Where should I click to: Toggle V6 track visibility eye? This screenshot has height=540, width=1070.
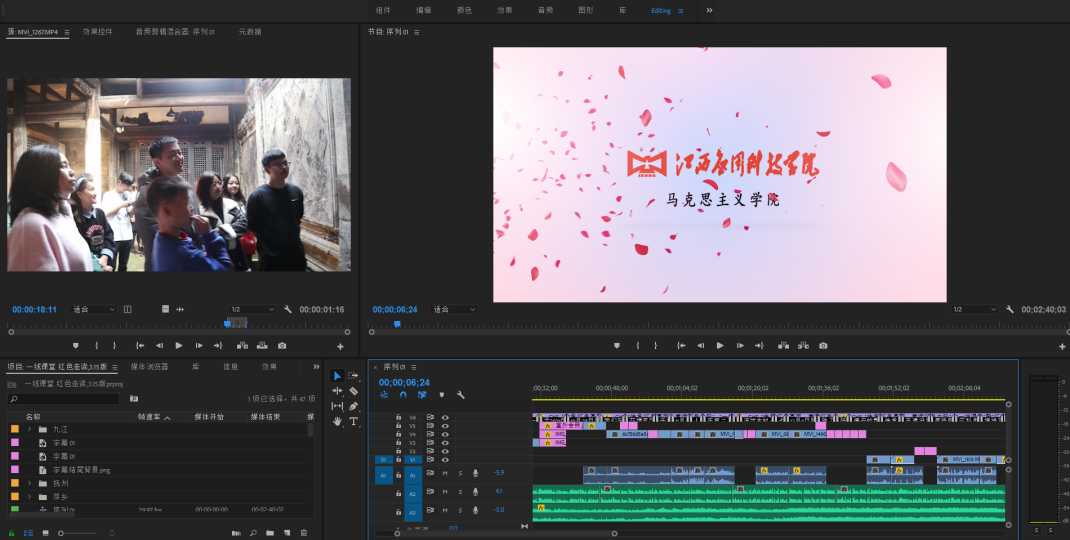click(x=445, y=417)
